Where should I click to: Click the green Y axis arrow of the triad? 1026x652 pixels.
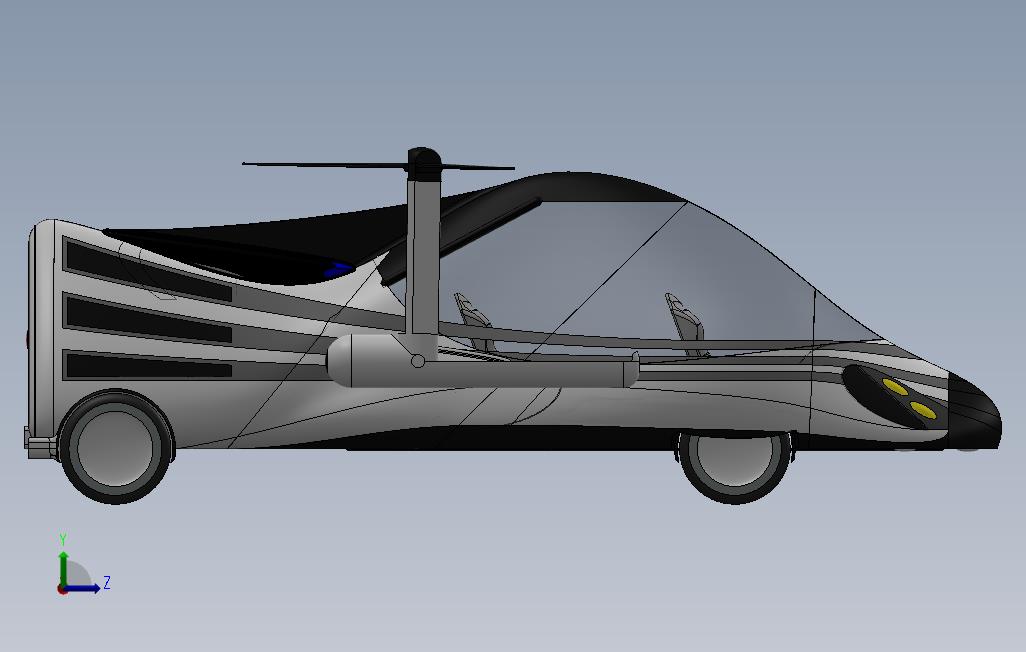(63, 567)
